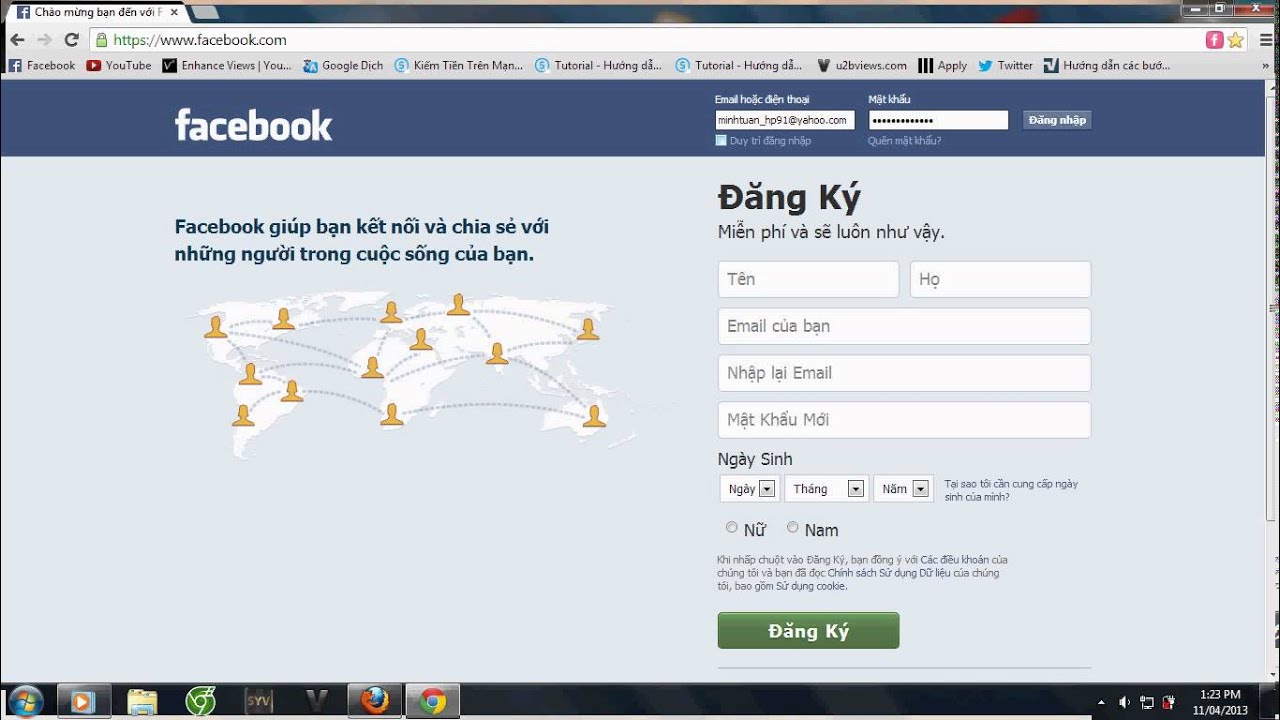Image resolution: width=1280 pixels, height=720 pixels.
Task: Click the volume icon in system tray
Action: pyautogui.click(x=1124, y=702)
